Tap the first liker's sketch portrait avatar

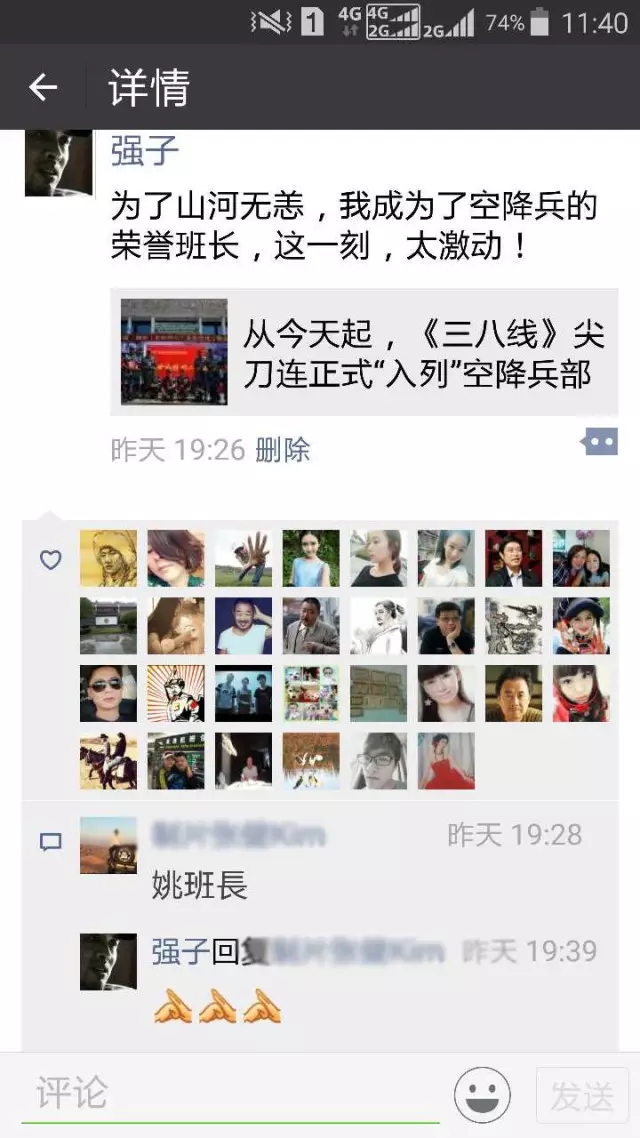(x=108, y=558)
